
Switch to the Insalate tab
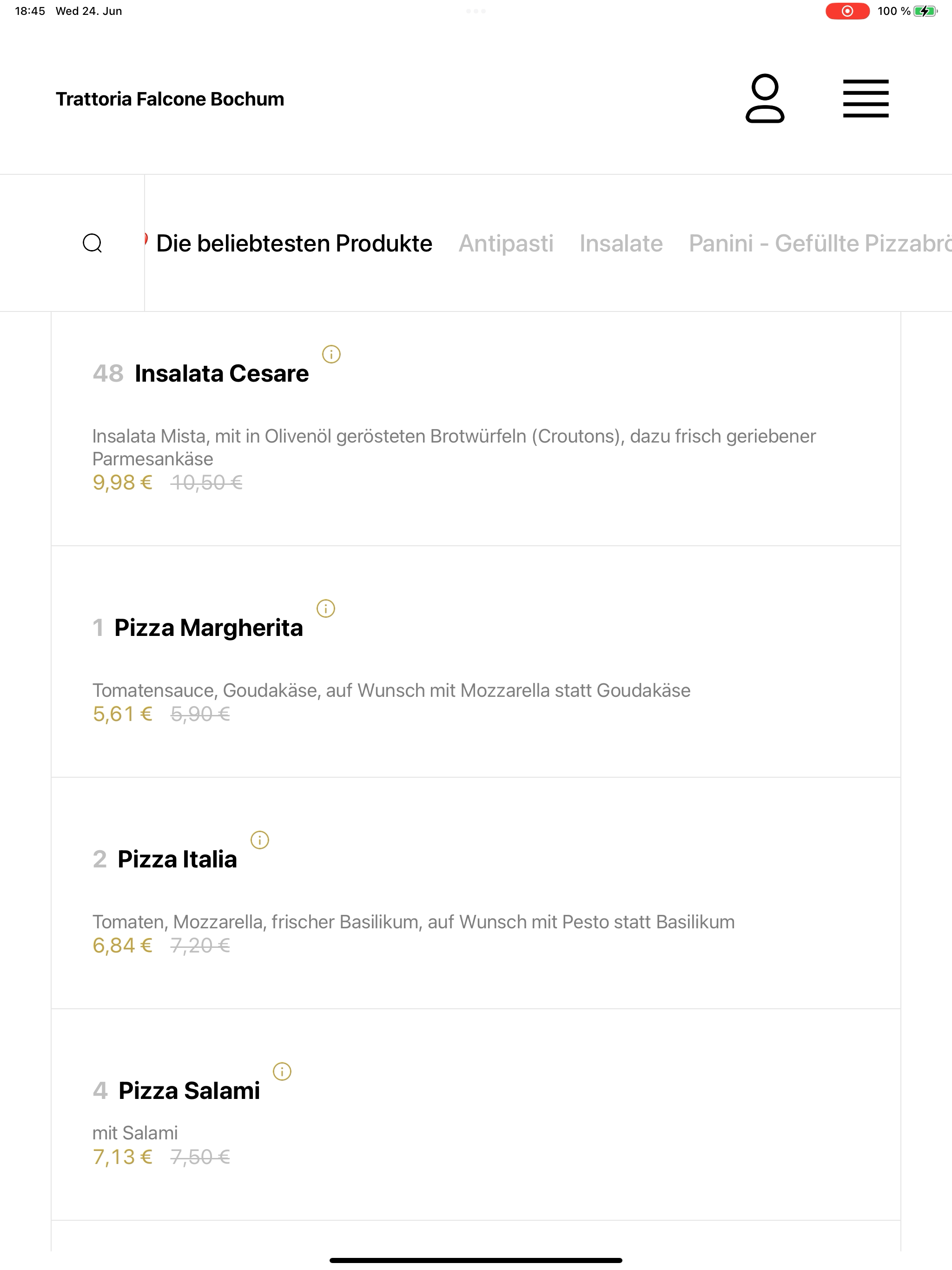click(x=621, y=244)
